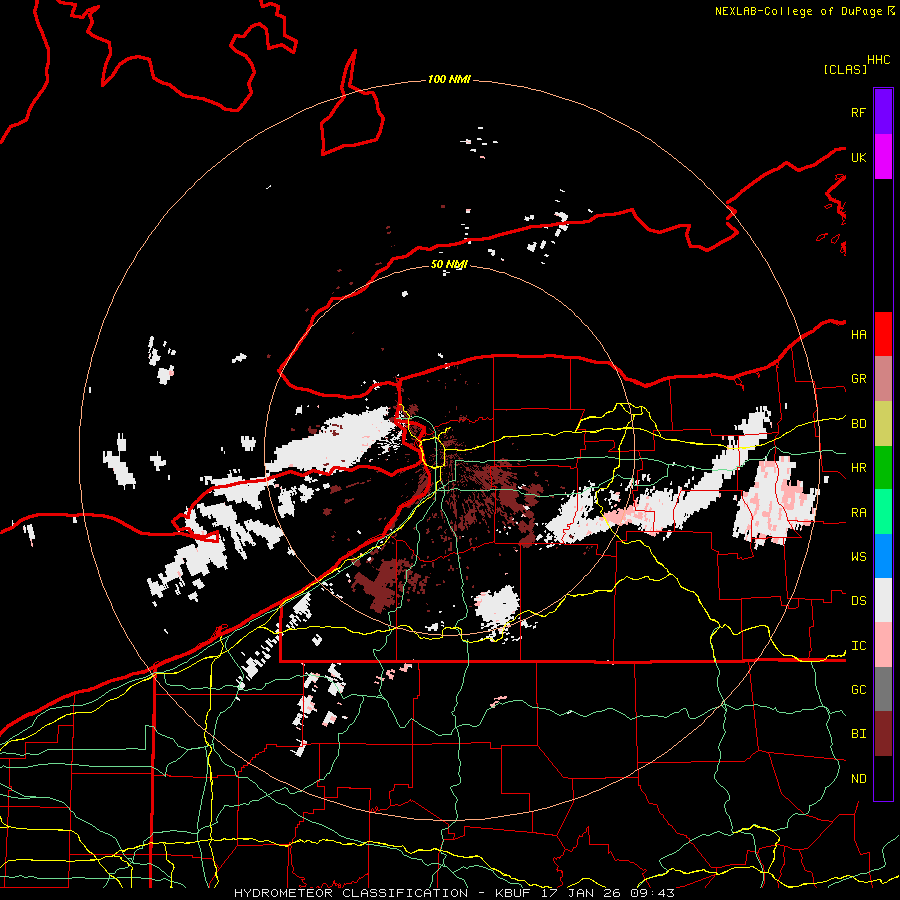Image resolution: width=900 pixels, height=900 pixels.
Task: Click the DS white legend swatch
Action: tap(883, 600)
